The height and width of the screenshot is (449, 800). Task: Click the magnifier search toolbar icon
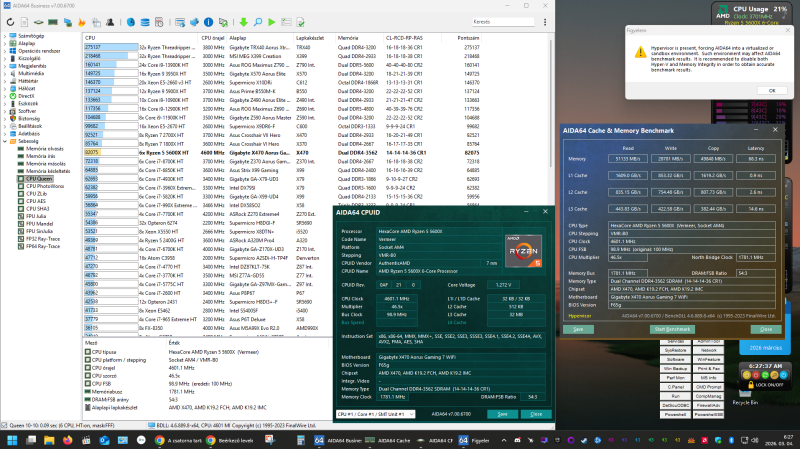coord(258,22)
